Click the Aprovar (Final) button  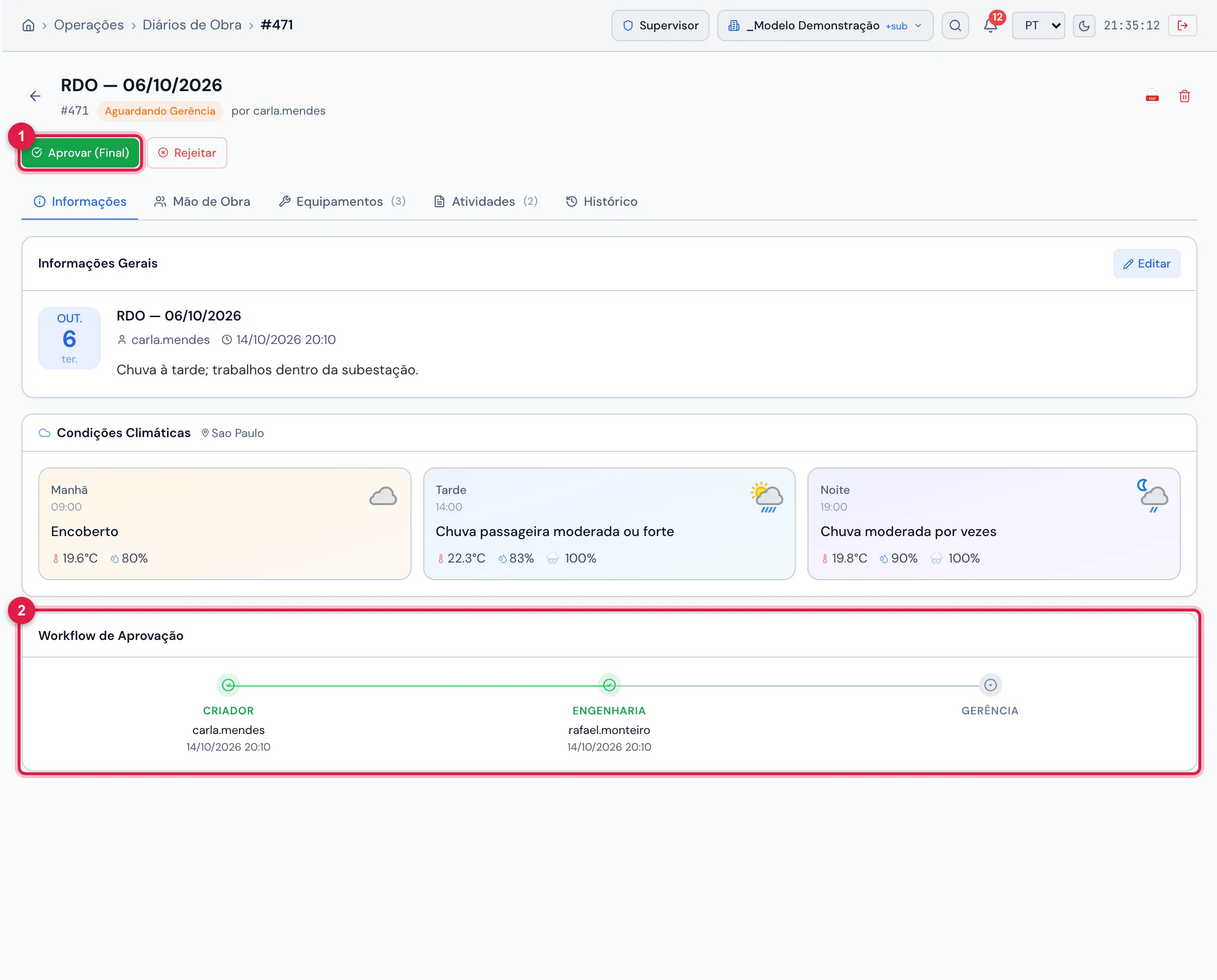coord(80,153)
